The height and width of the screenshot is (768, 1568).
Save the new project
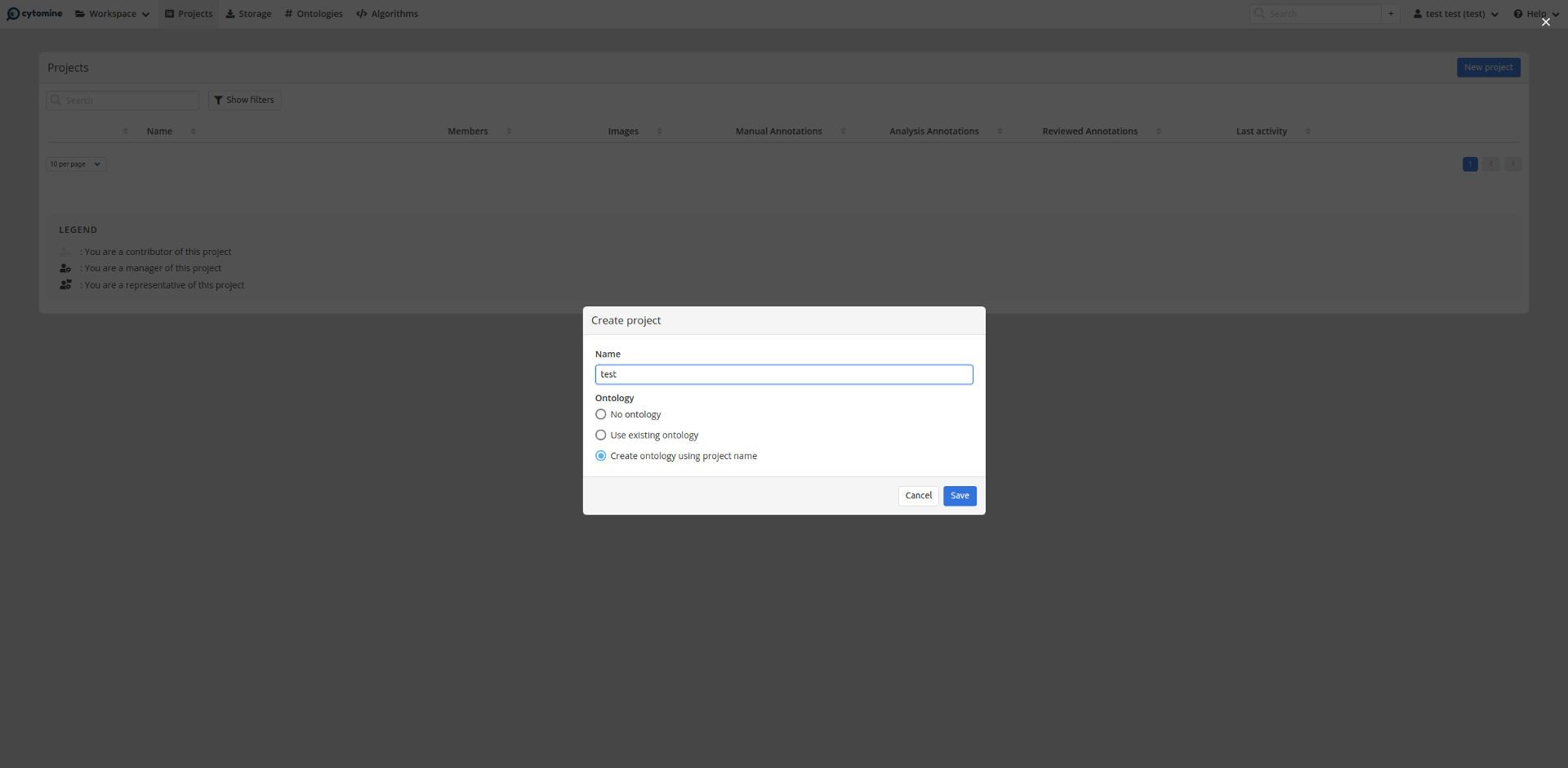click(959, 495)
